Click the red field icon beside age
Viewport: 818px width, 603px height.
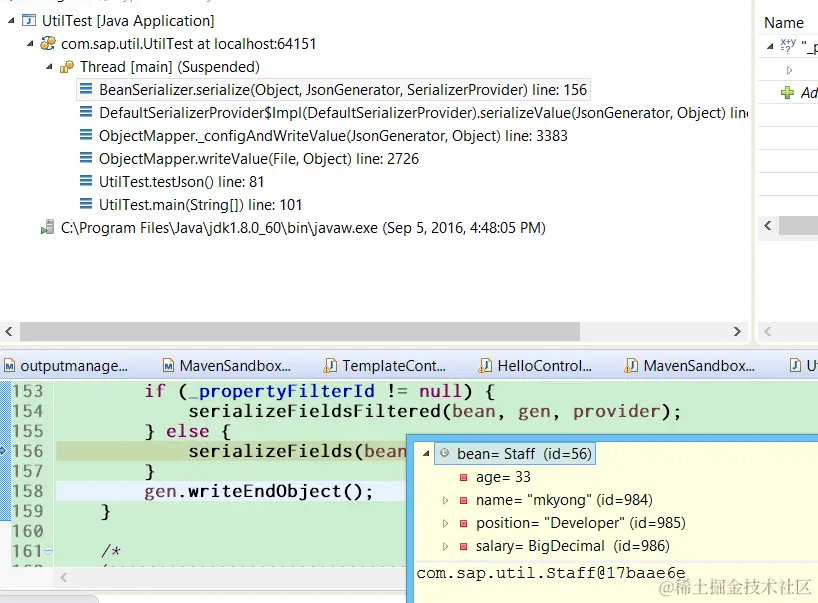click(463, 477)
